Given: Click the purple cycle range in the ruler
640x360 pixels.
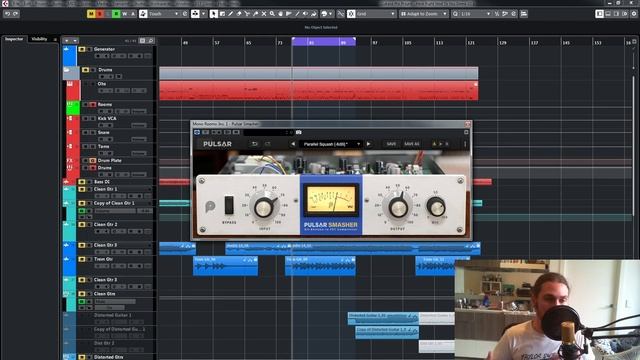Looking at the screenshot, I should point(324,41).
